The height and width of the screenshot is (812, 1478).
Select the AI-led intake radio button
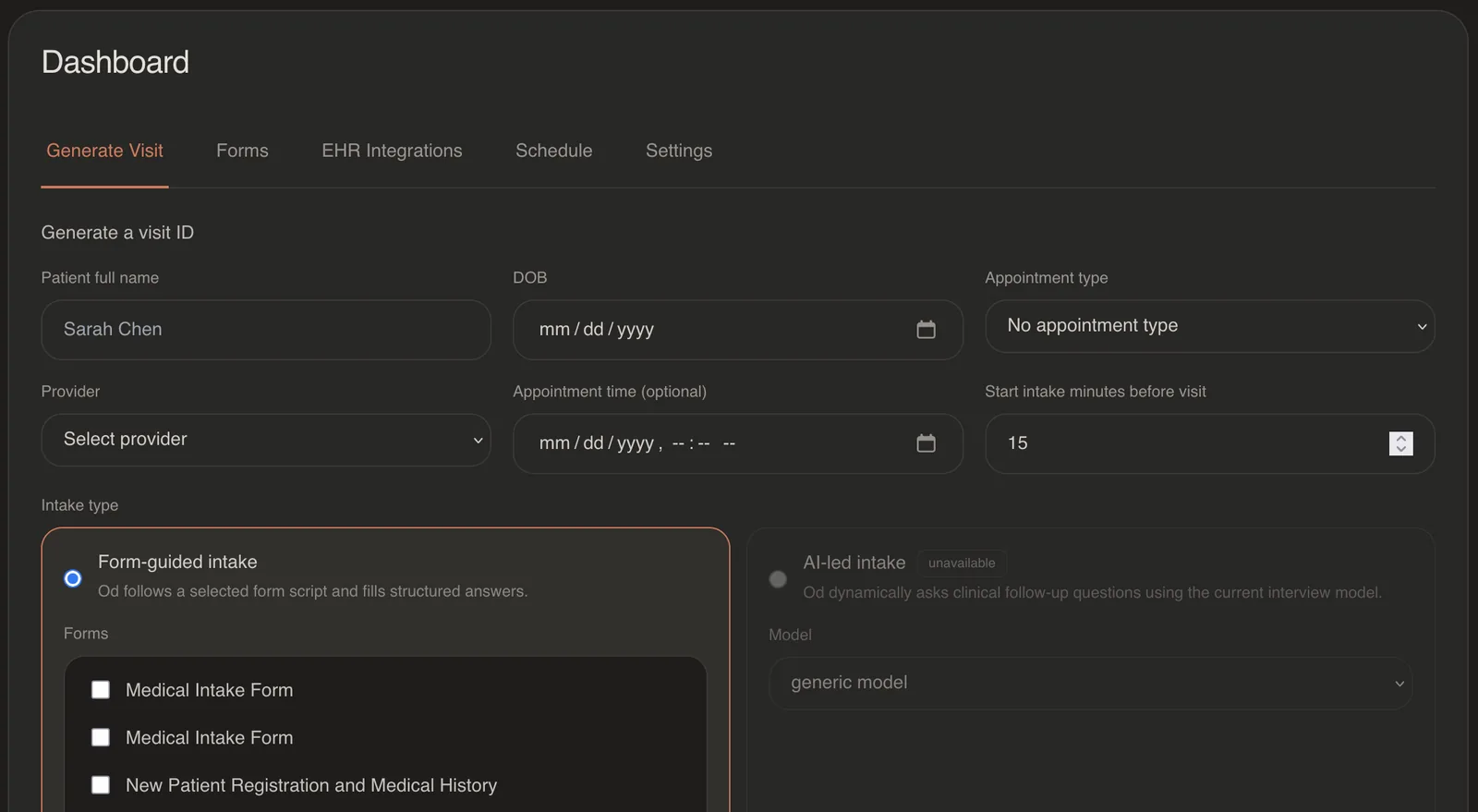coord(778,579)
